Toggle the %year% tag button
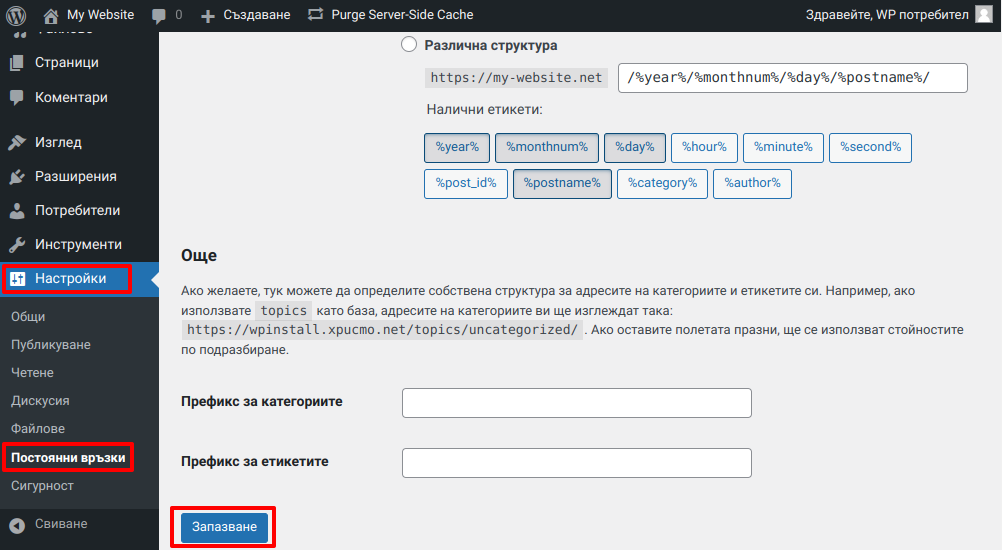This screenshot has height=550, width=1002. [457, 148]
